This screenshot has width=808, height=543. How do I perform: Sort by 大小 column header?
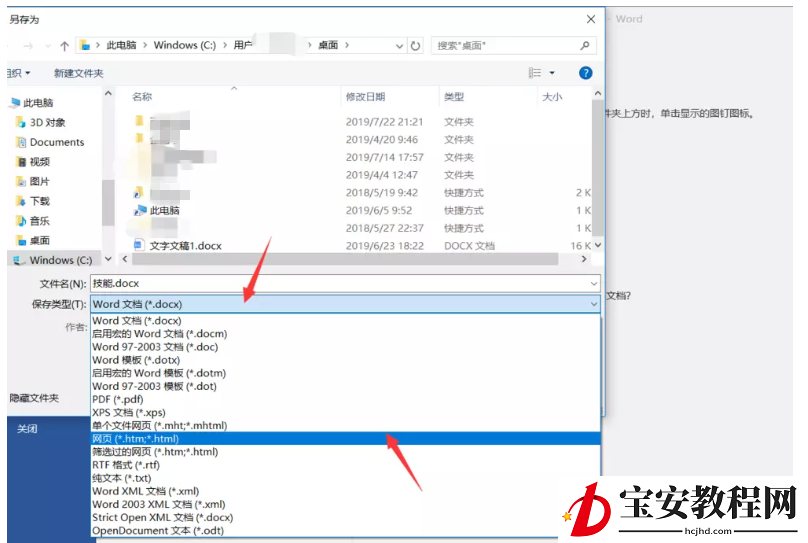pos(552,96)
